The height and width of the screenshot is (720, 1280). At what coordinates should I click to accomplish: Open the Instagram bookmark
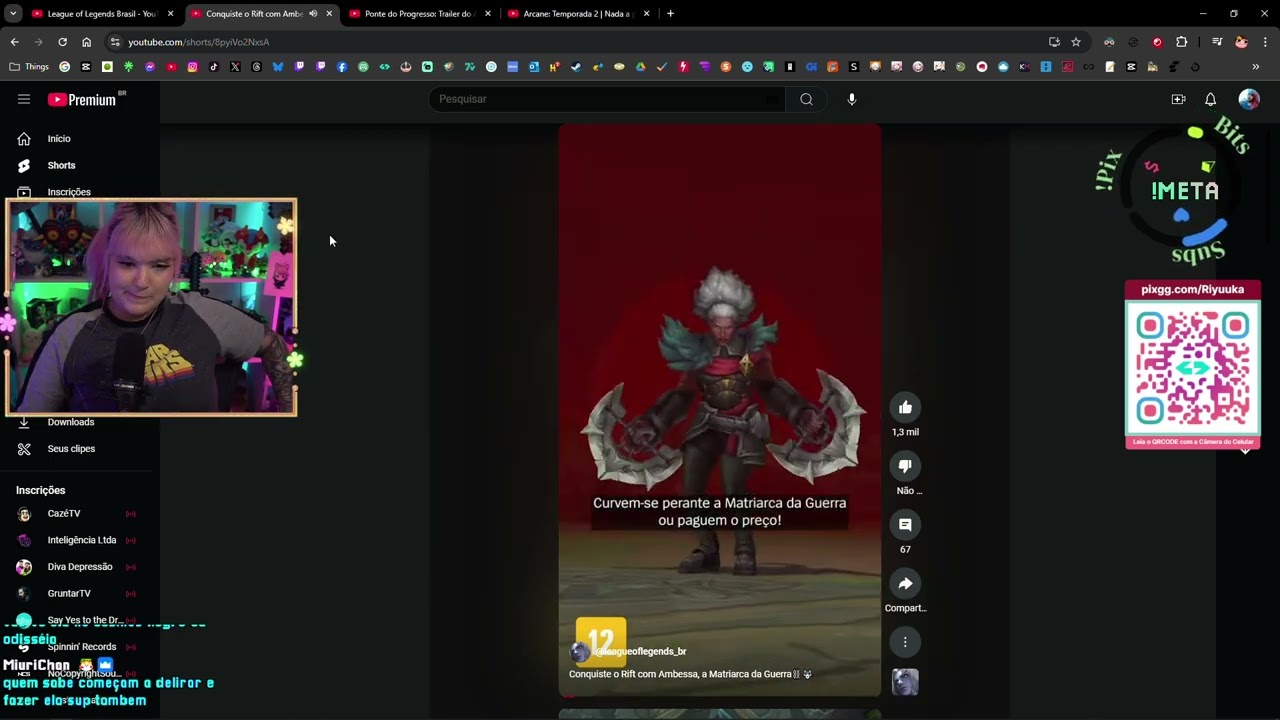coord(193,67)
